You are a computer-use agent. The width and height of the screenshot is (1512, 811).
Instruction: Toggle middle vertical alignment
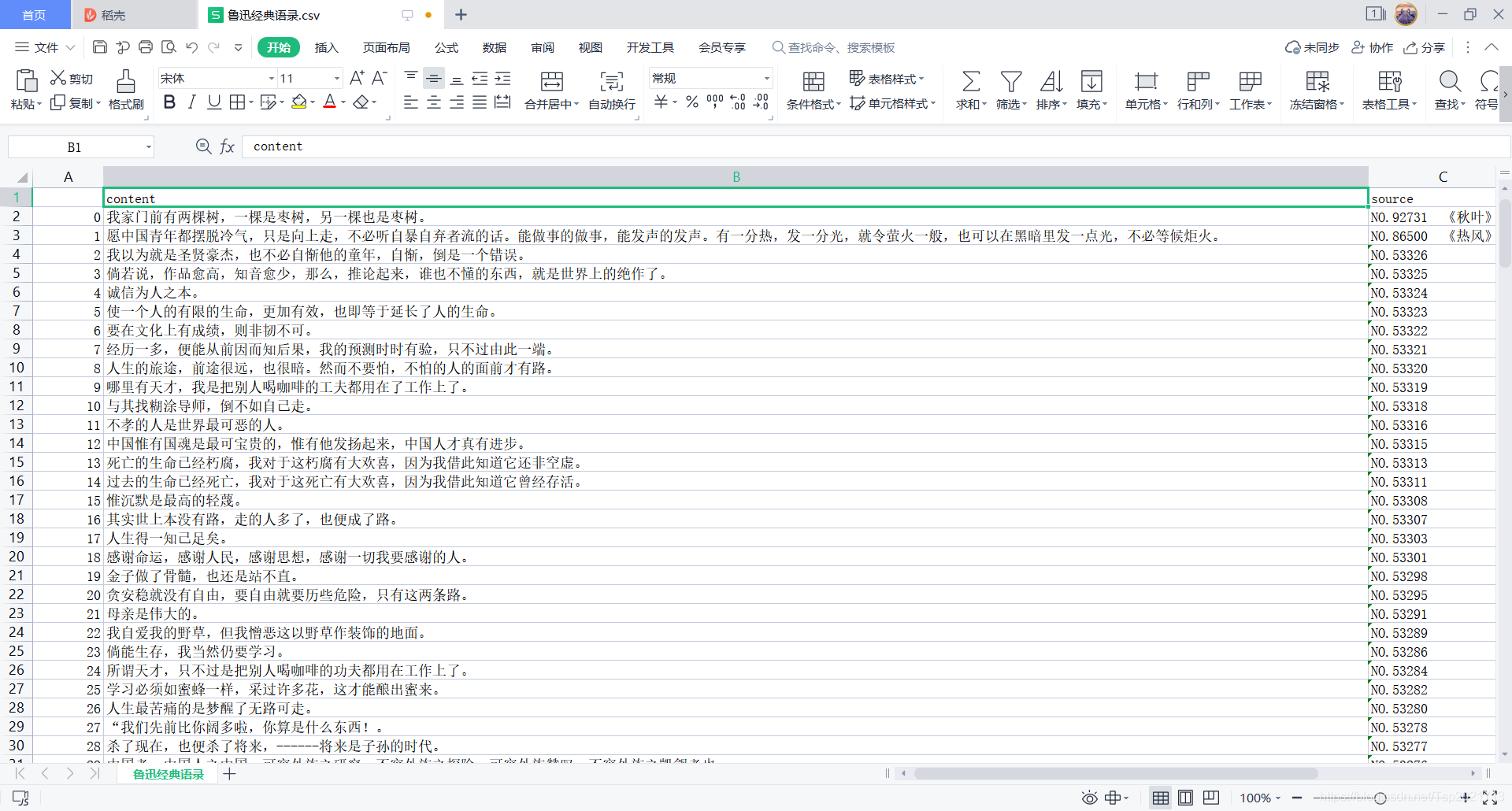[x=434, y=78]
